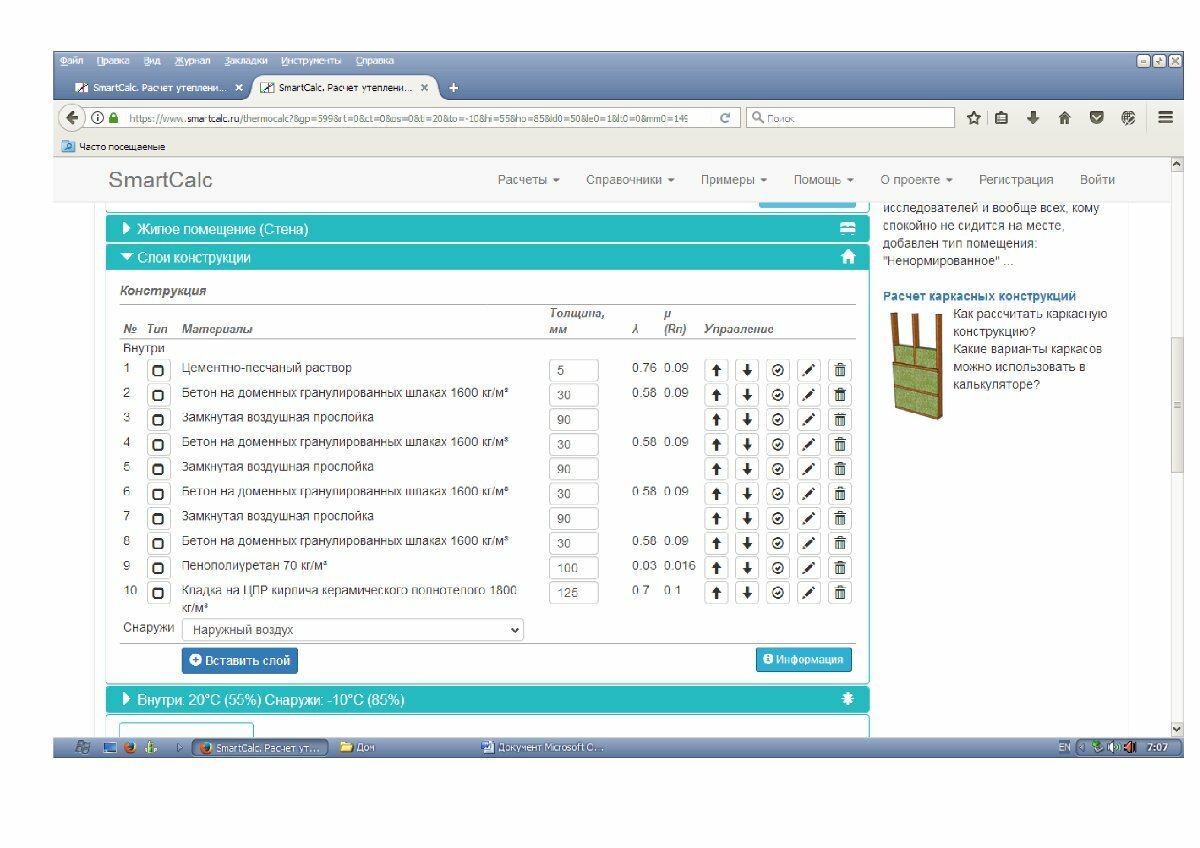Open the Файл menu
The height and width of the screenshot is (848, 1200).
click(71, 61)
